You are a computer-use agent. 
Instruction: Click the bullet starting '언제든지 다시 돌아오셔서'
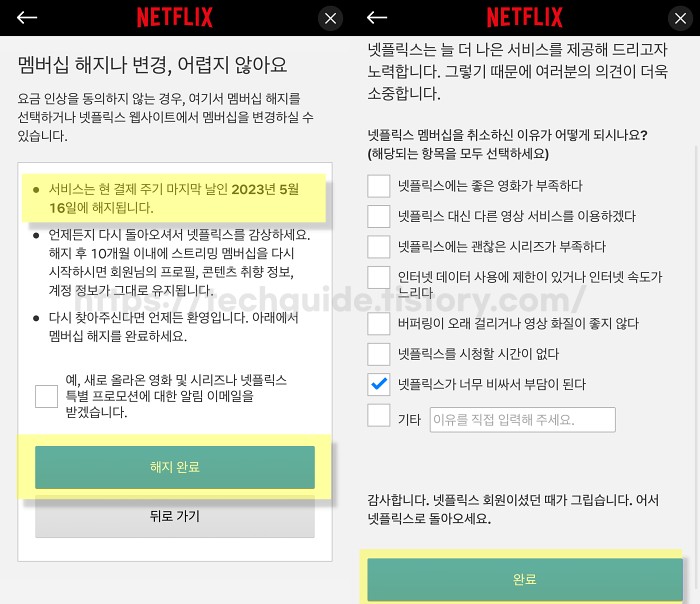179,262
